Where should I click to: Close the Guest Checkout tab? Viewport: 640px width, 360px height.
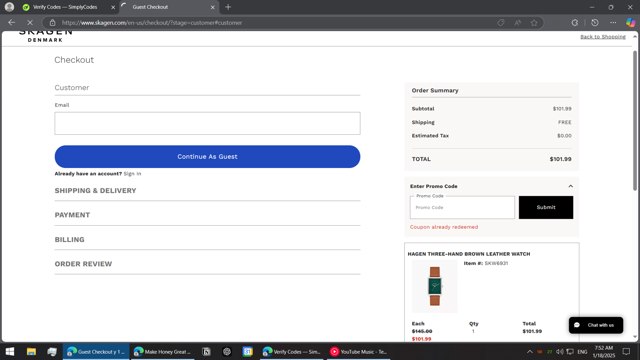(x=213, y=7)
